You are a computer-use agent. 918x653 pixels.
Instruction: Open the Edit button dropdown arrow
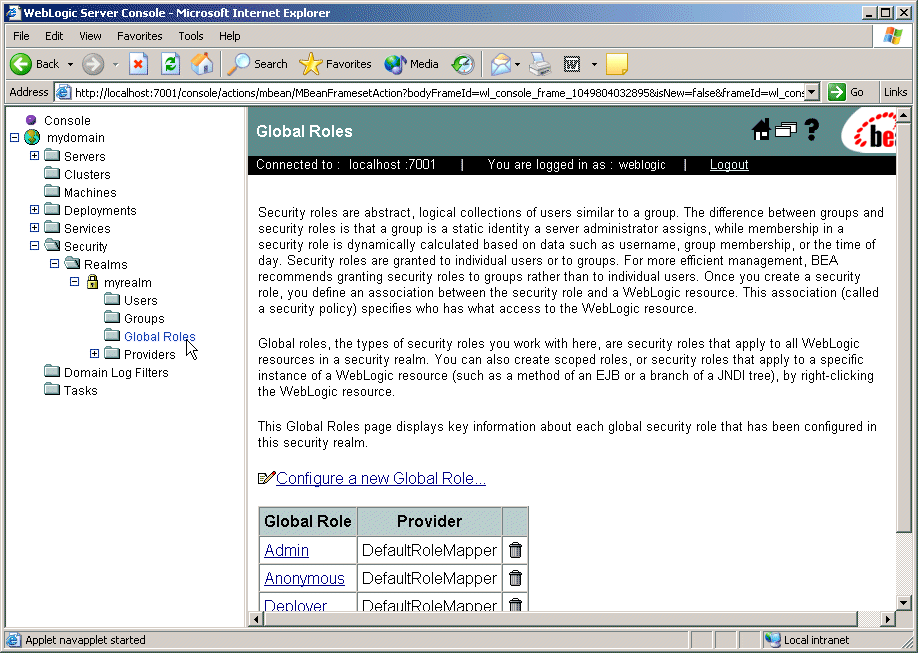pyautogui.click(x=594, y=64)
